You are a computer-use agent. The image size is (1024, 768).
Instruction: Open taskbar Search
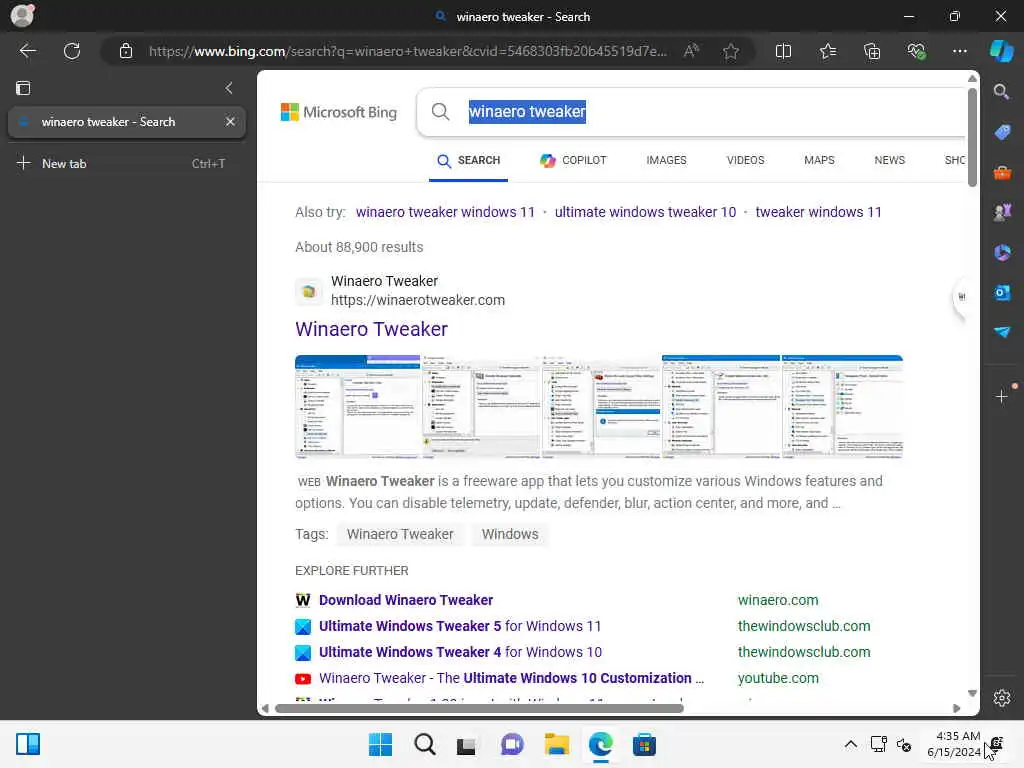424,744
